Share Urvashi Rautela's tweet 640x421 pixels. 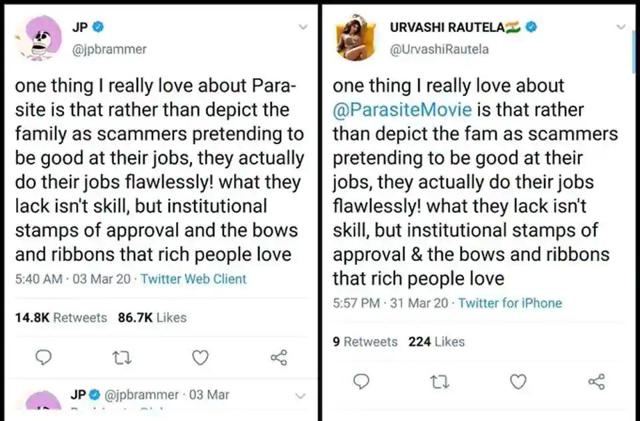pyautogui.click(x=597, y=381)
